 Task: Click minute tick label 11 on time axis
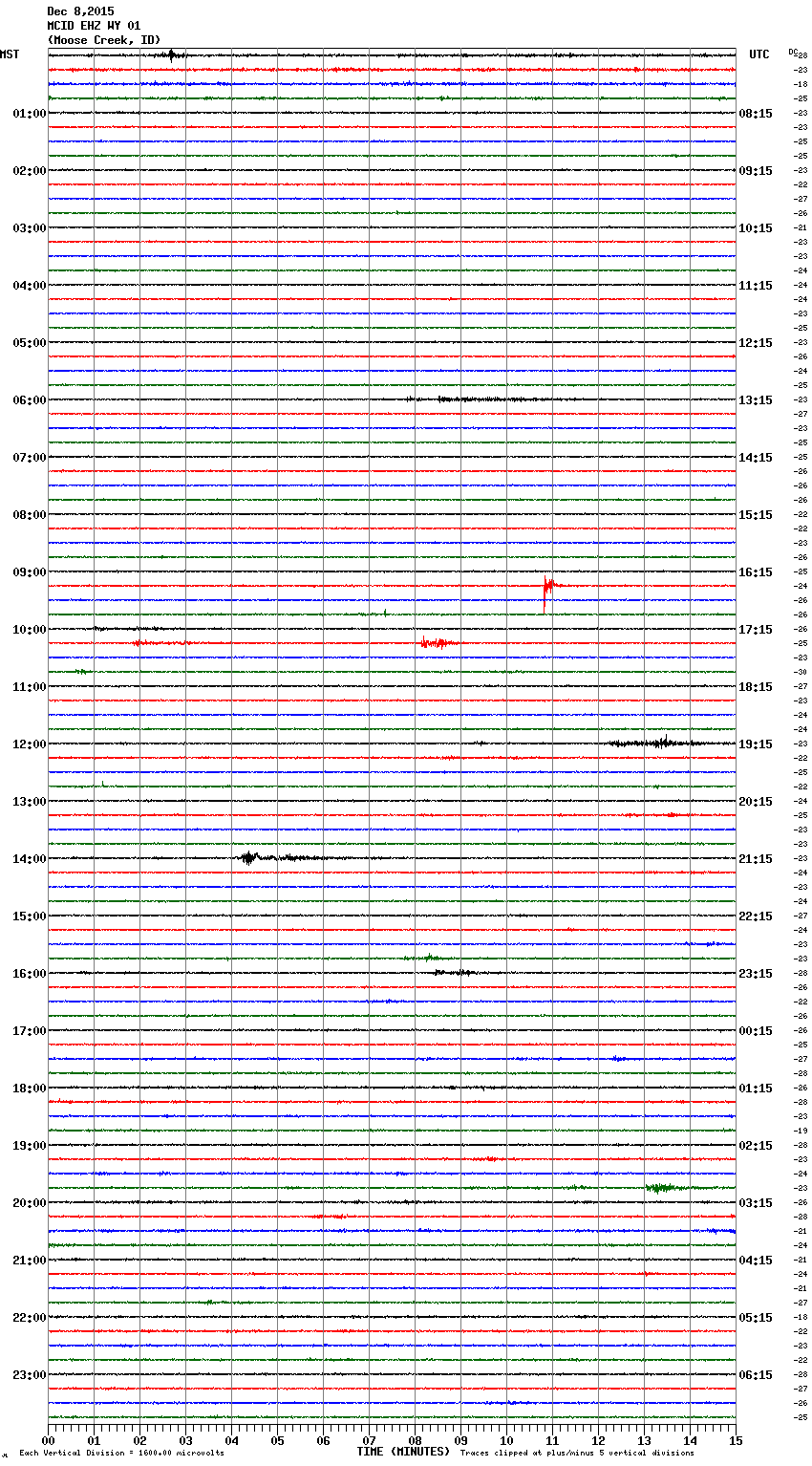click(552, 1440)
